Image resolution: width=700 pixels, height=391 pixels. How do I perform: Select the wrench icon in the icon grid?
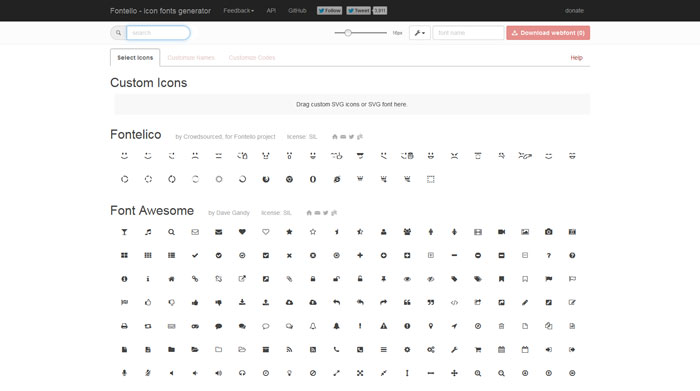point(454,350)
